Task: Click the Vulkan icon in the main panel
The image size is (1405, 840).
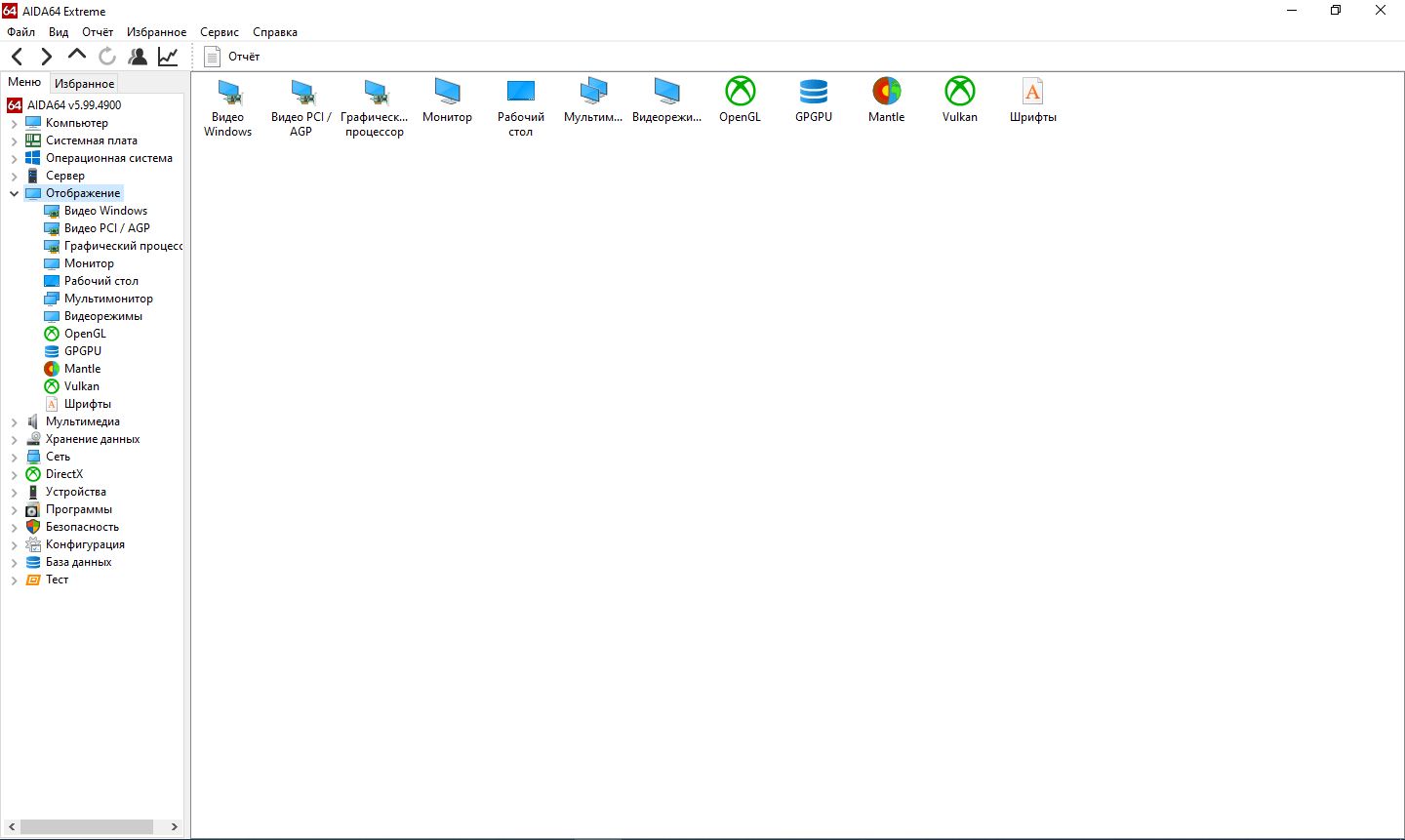Action: [959, 93]
